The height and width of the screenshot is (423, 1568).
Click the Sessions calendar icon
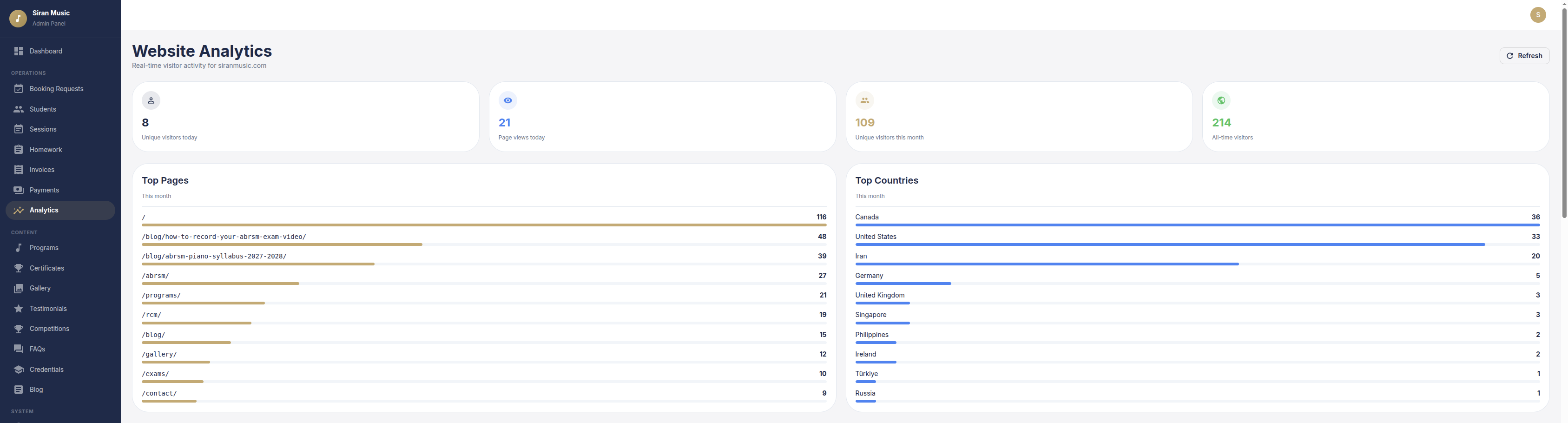[x=19, y=129]
